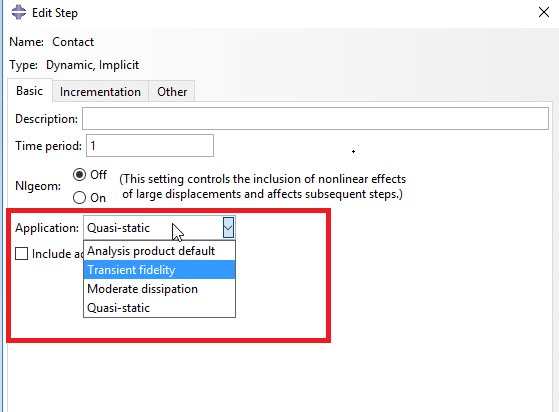Click the Time period input field

tap(150, 145)
